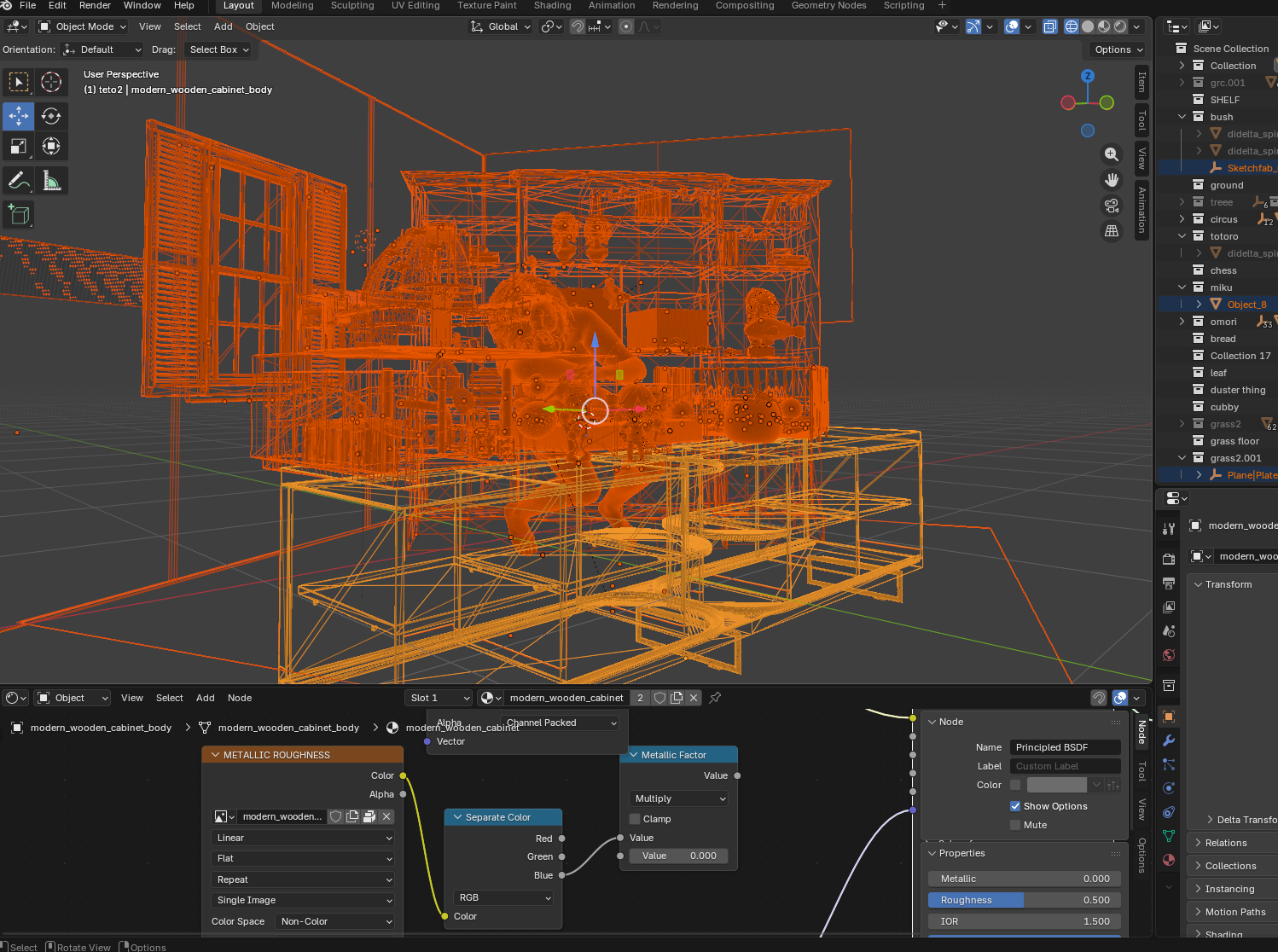Screen dimensions: 1278x952
Task: Open the Render properties camera tab
Action: tap(1169, 560)
